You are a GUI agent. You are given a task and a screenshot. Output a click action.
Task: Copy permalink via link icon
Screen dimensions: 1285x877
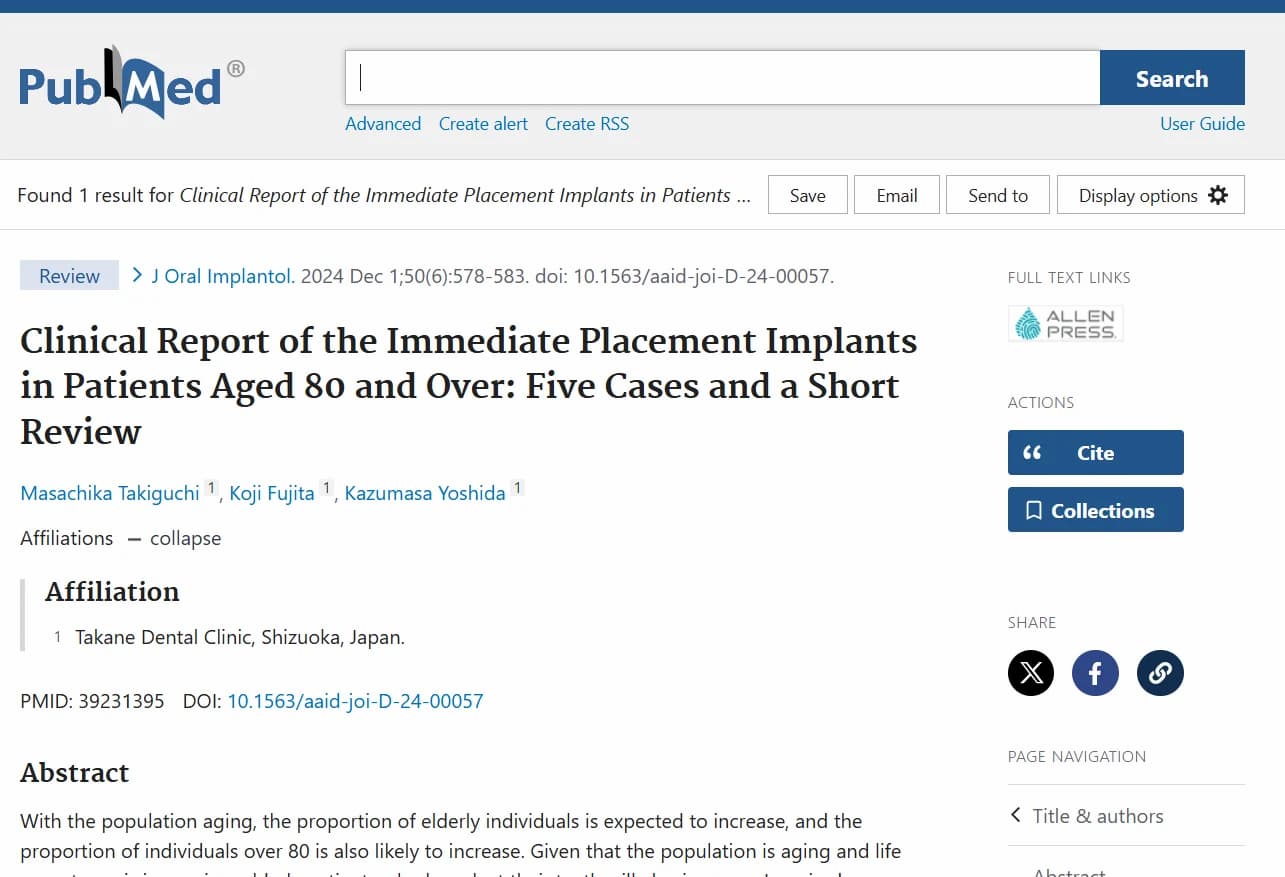(1160, 673)
